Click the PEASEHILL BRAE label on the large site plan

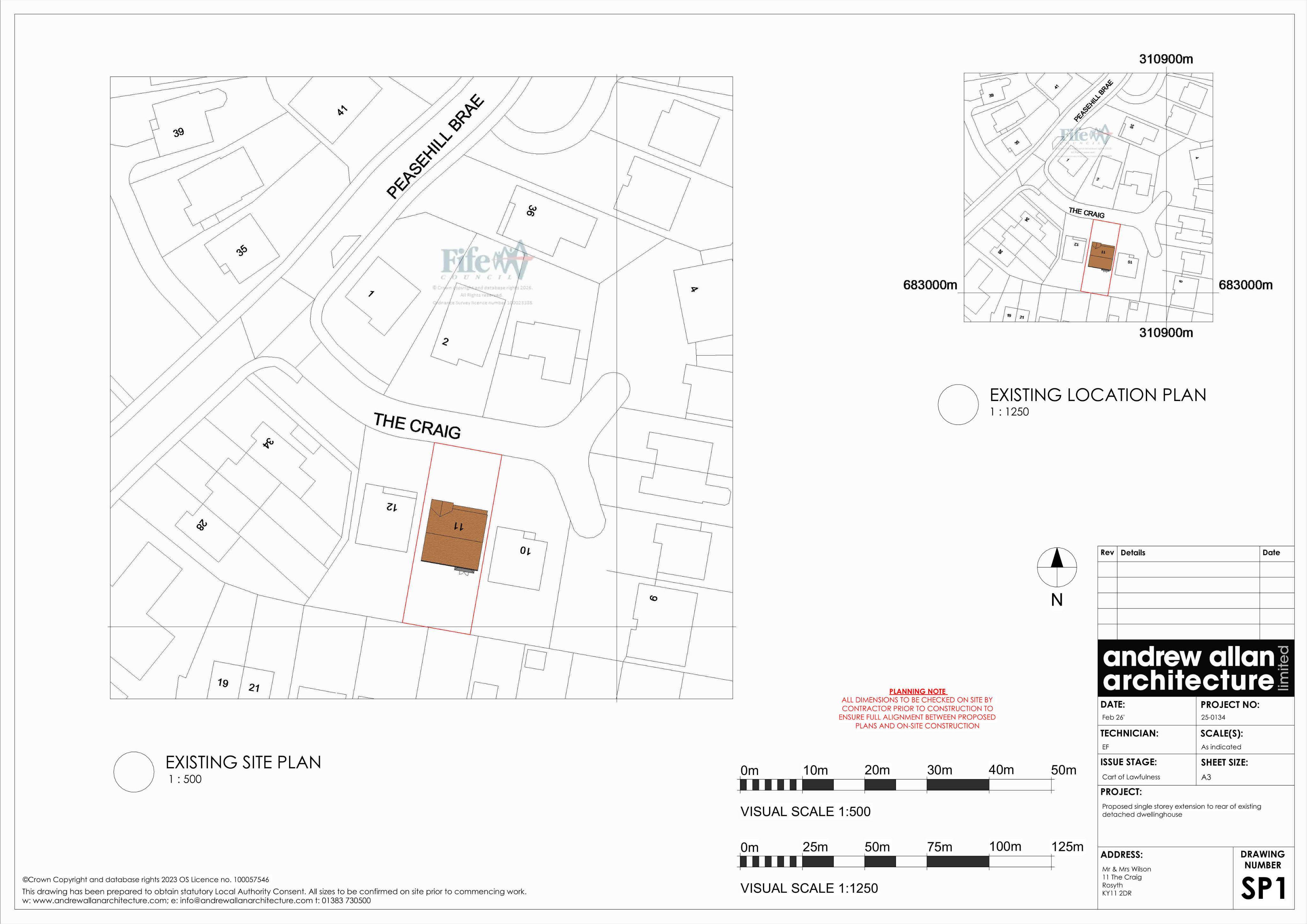(436, 147)
